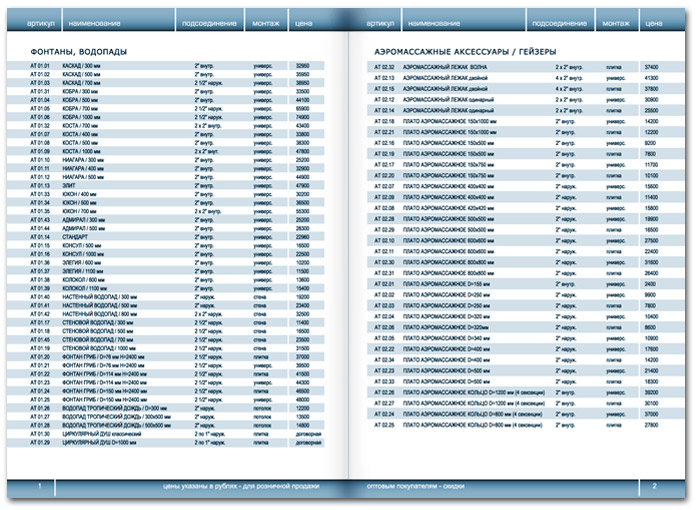700x510 pixels.
Task: Click the name 'КОБРА / 1000 мм'
Action: tap(81, 117)
